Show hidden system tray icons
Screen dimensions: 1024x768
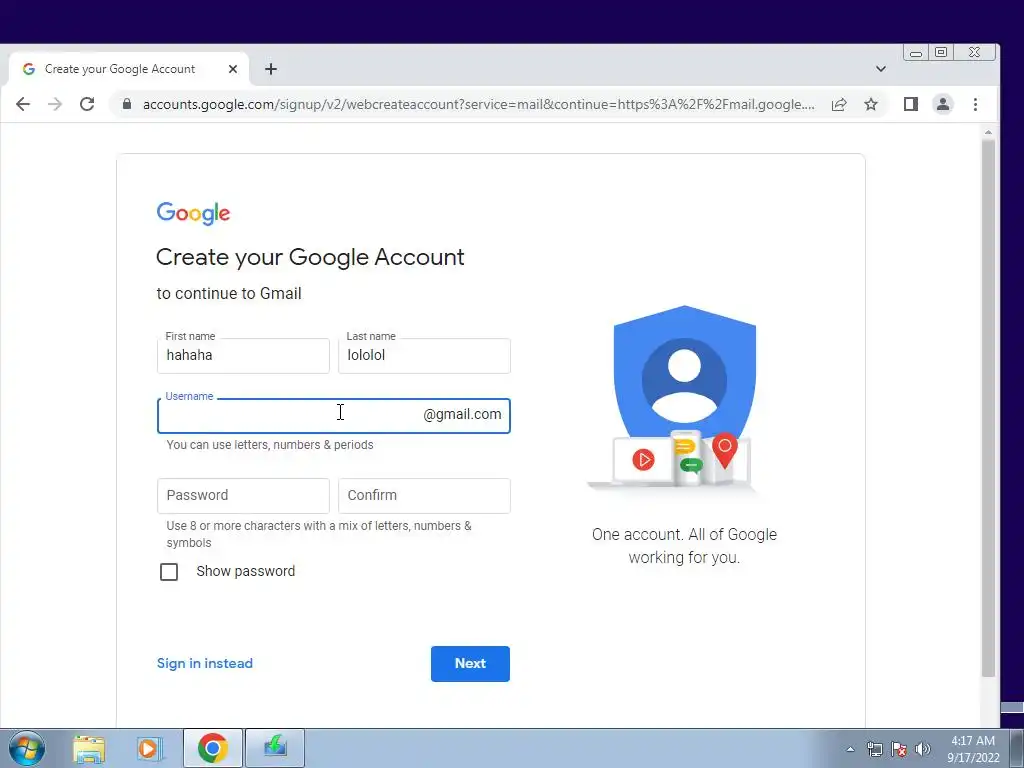tap(850, 749)
